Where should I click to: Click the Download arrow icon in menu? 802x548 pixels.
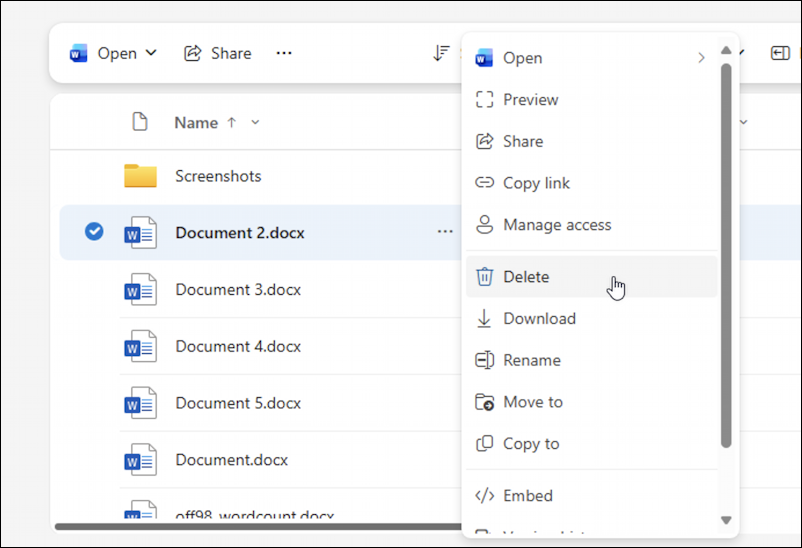pyautogui.click(x=485, y=319)
